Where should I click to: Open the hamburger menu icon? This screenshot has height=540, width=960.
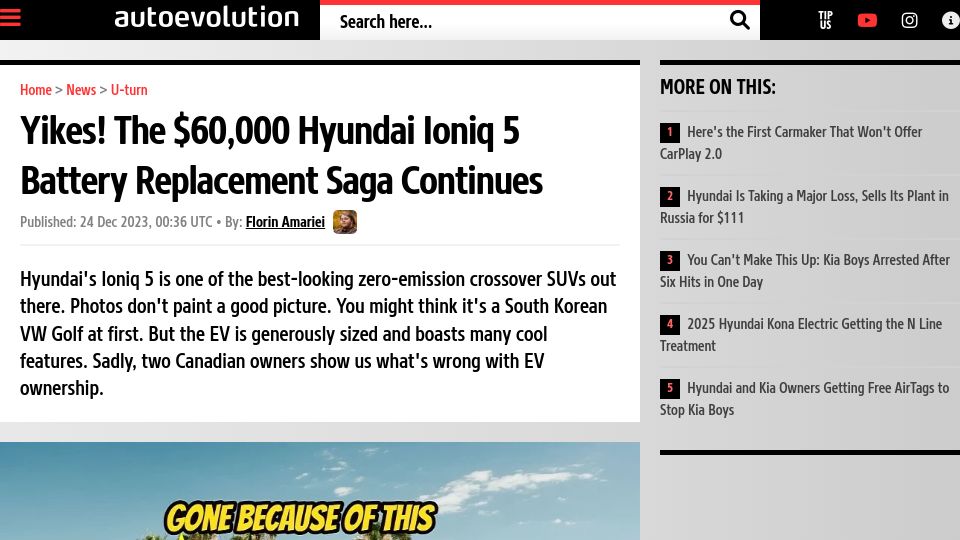[x=10, y=17]
